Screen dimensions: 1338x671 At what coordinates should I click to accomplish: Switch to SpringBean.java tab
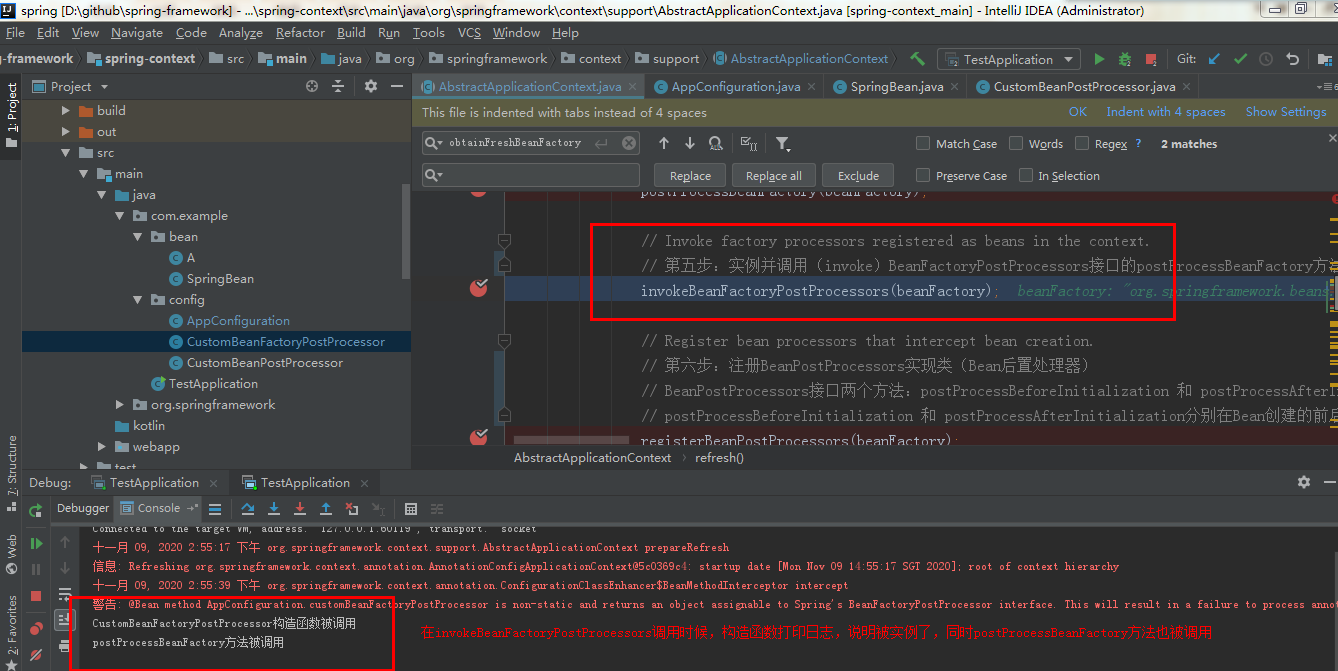[x=896, y=87]
